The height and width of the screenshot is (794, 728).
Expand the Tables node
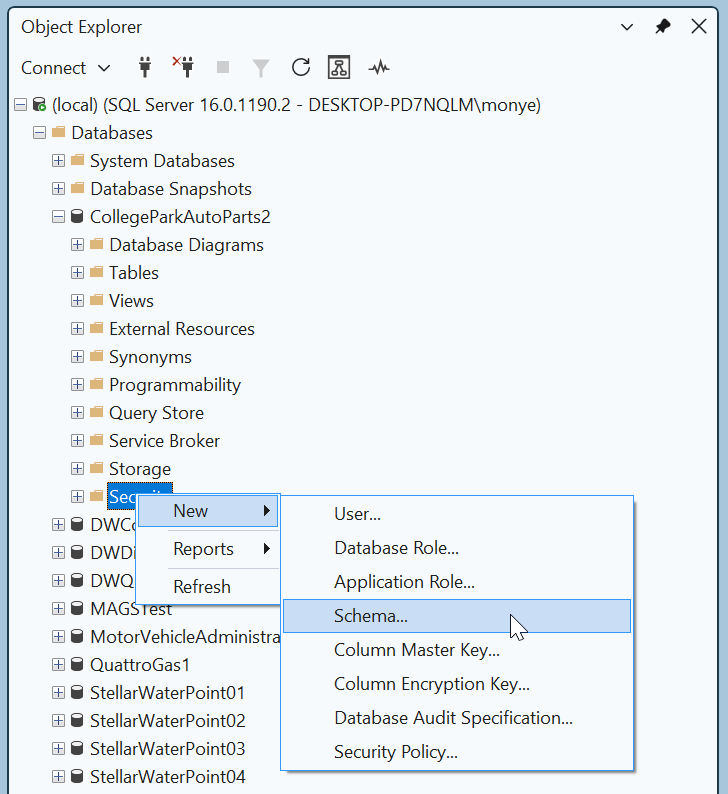click(77, 272)
